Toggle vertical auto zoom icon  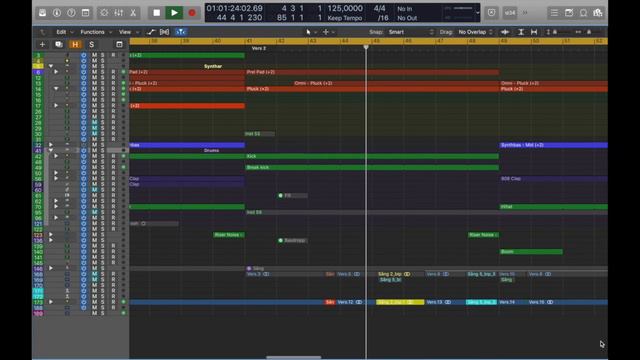tap(521, 32)
